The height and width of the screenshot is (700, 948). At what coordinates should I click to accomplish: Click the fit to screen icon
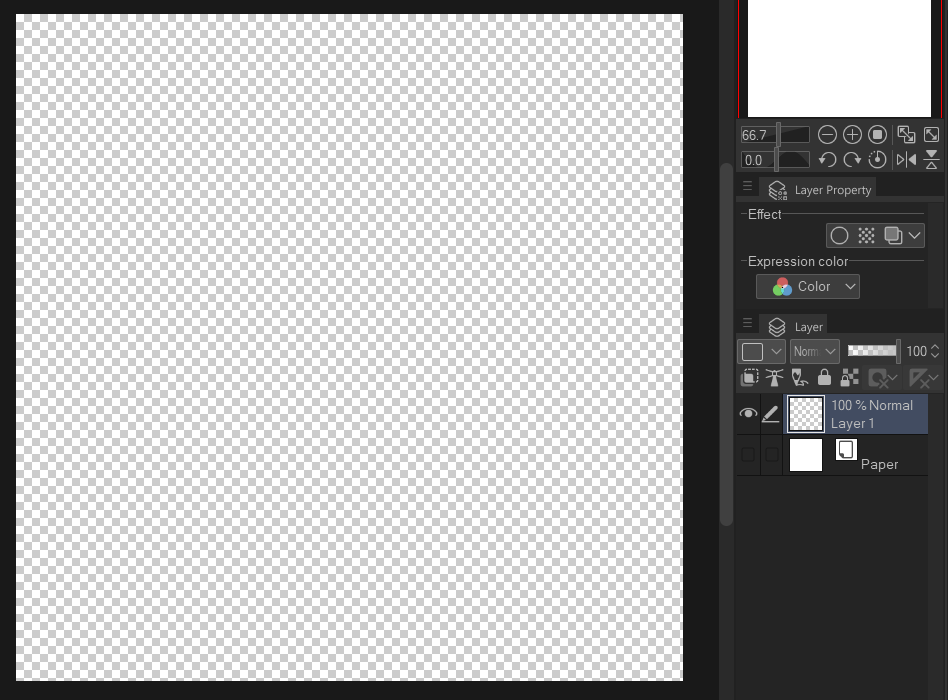coord(931,134)
